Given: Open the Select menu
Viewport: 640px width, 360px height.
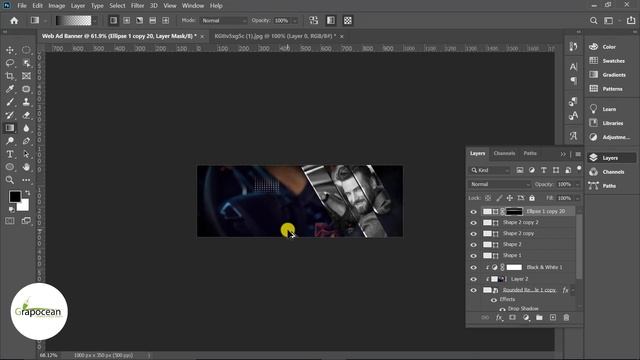Looking at the screenshot, I should (117, 6).
